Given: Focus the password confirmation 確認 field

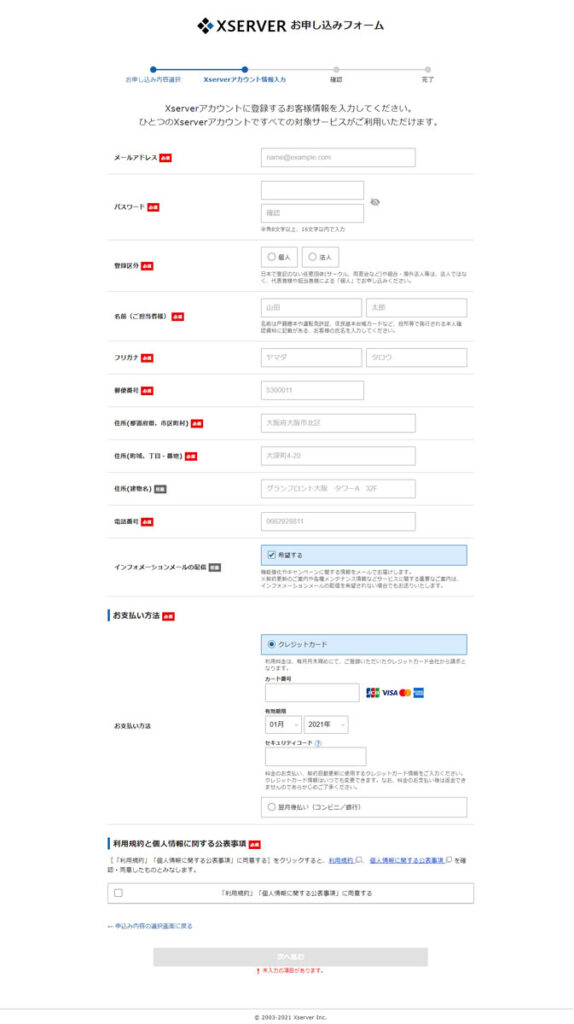Looking at the screenshot, I should coord(312,213).
